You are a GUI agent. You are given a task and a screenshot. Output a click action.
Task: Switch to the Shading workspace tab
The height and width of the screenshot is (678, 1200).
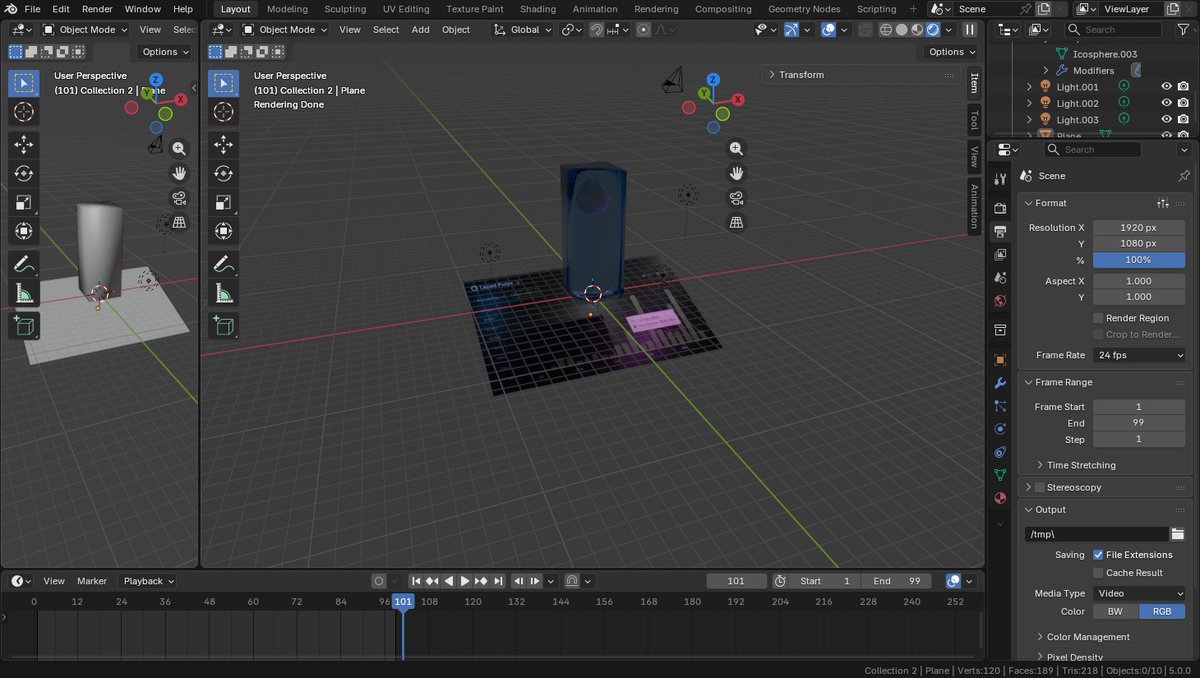(x=537, y=9)
